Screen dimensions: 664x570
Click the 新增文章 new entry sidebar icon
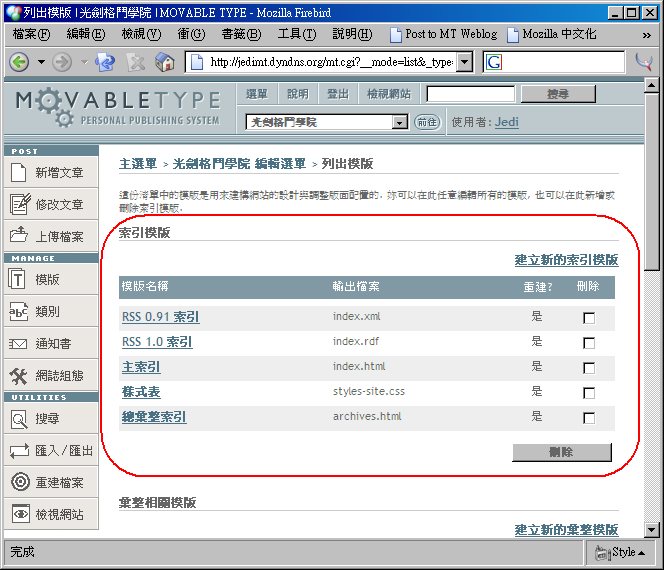[x=19, y=173]
